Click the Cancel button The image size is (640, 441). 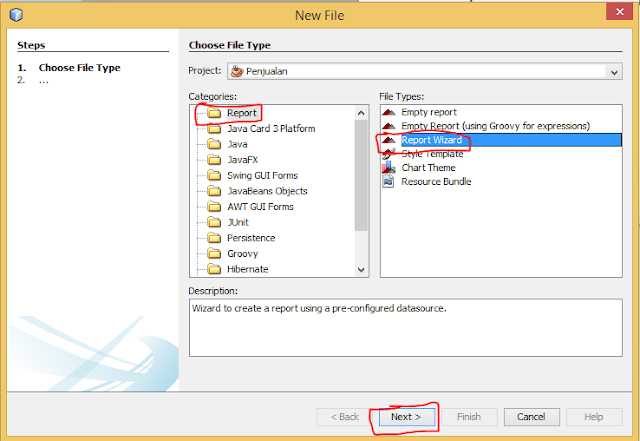531,417
